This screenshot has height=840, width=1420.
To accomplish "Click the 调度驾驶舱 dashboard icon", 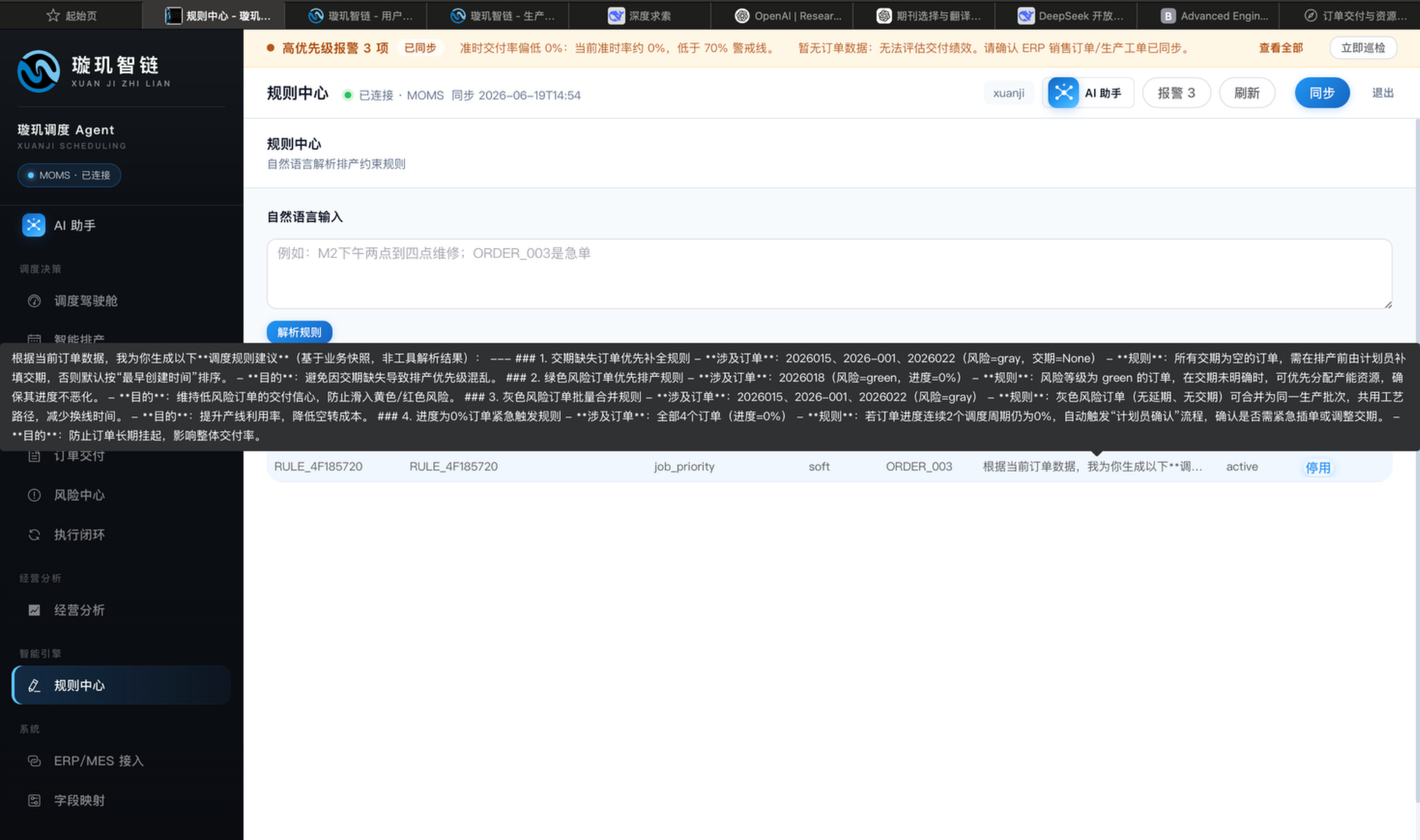I will click(x=34, y=301).
